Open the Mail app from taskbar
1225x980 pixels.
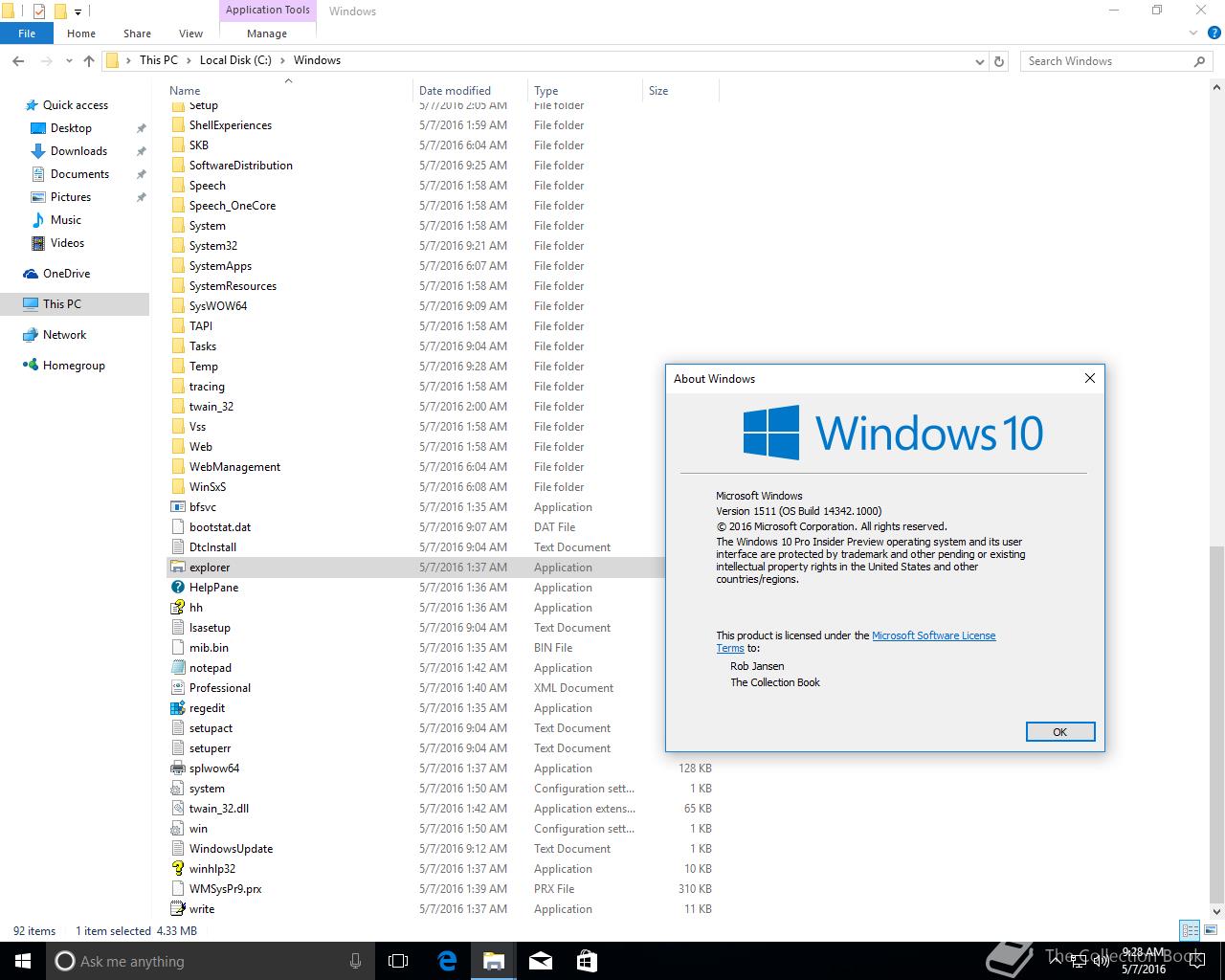(x=540, y=961)
